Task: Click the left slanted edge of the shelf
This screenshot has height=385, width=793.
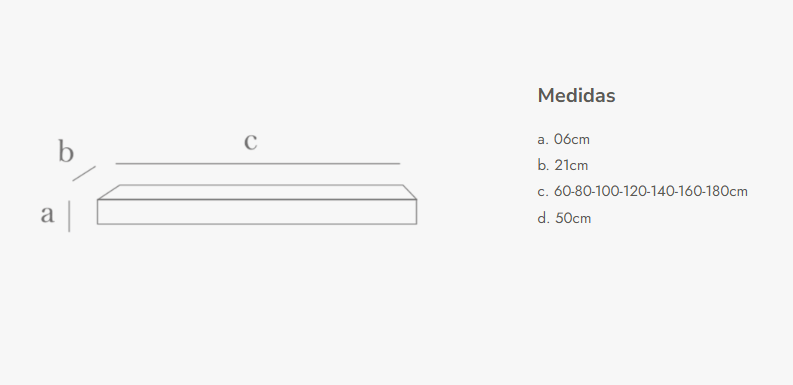Action: [109, 192]
